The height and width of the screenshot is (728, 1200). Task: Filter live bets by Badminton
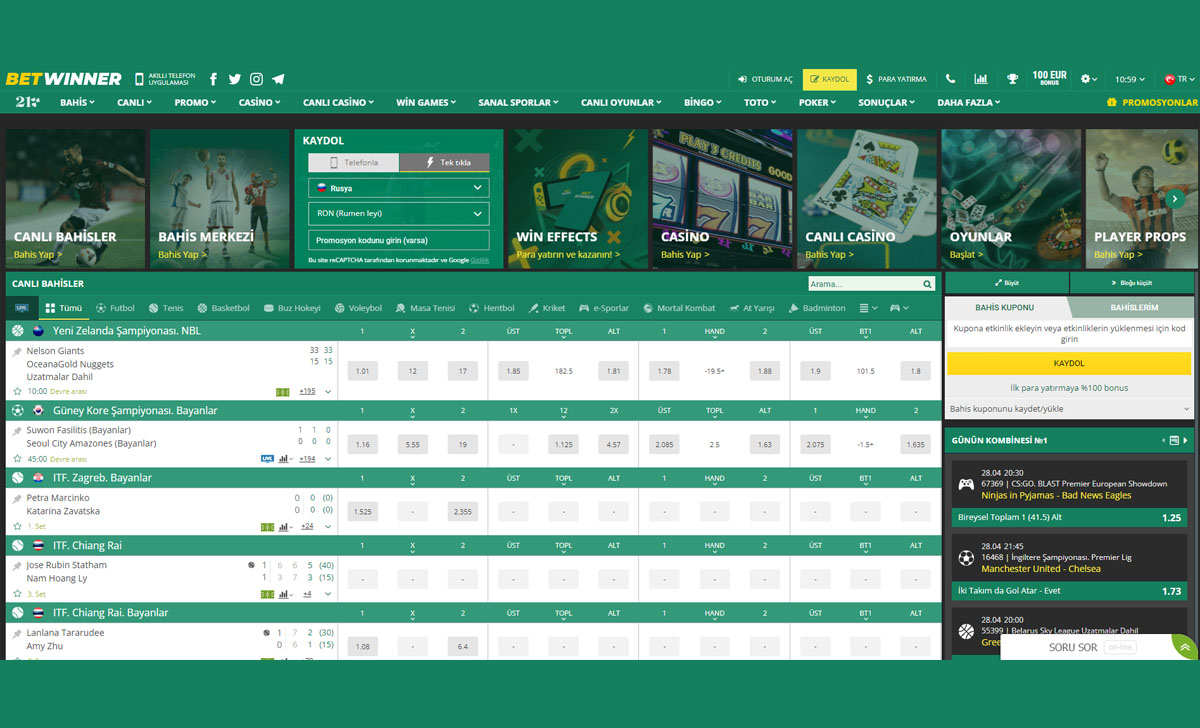[x=817, y=308]
